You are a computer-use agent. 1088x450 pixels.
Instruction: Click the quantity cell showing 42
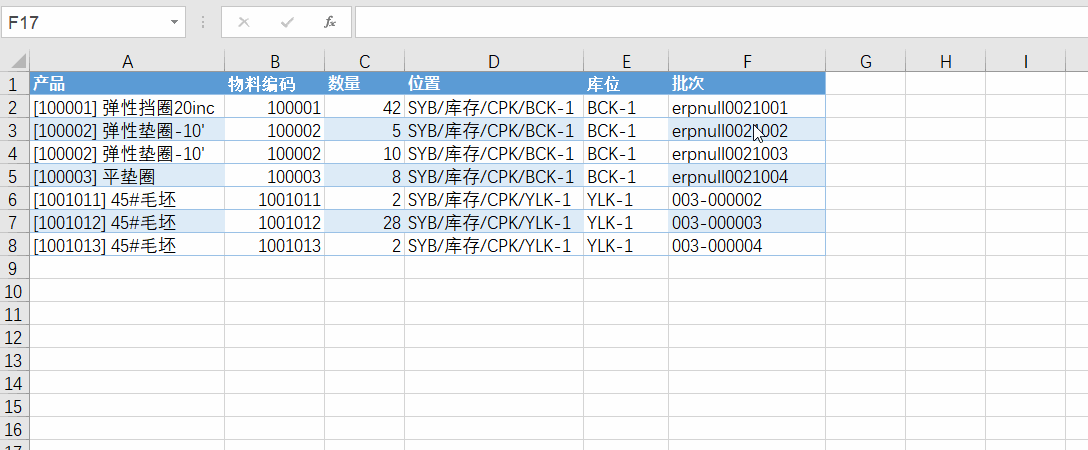[364, 107]
